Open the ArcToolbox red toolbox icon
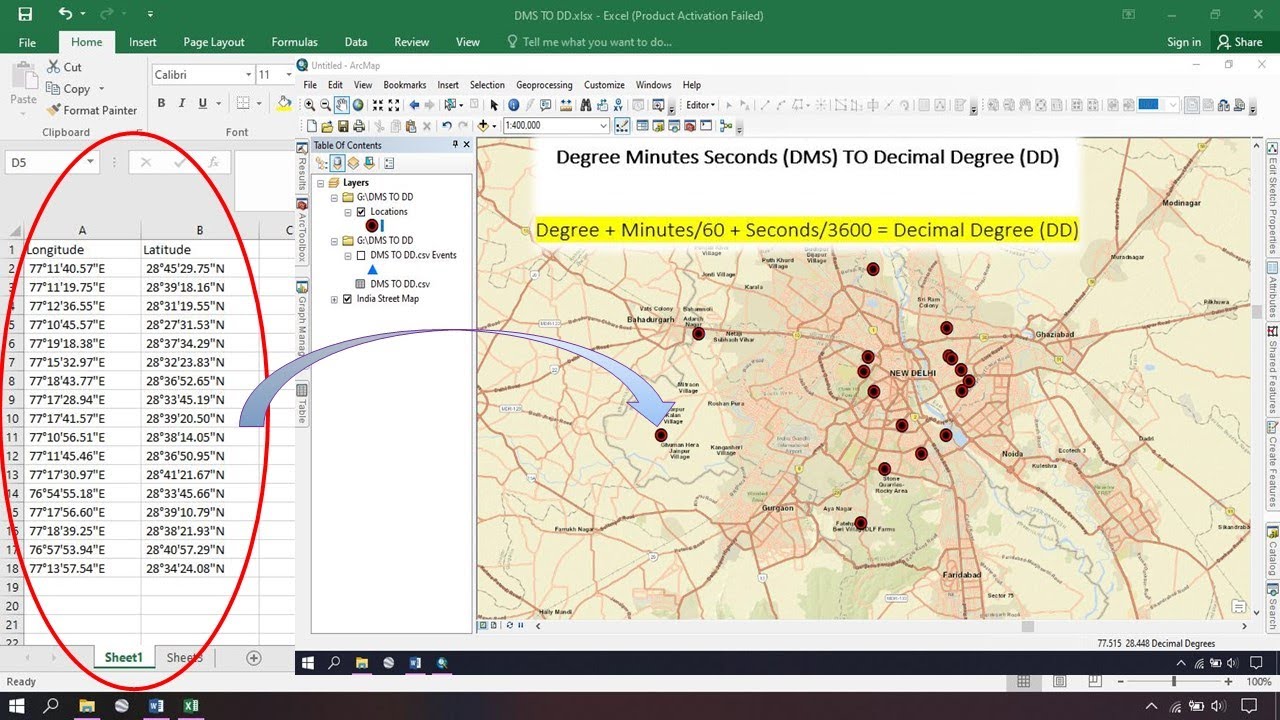 pos(691,126)
